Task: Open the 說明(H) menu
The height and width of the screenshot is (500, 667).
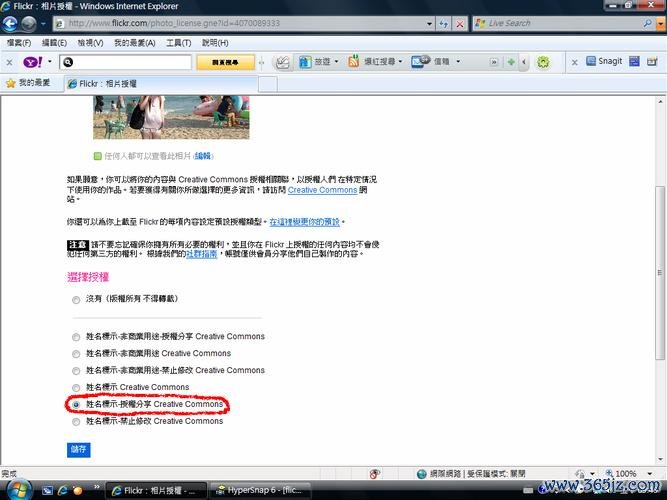Action: click(x=215, y=43)
